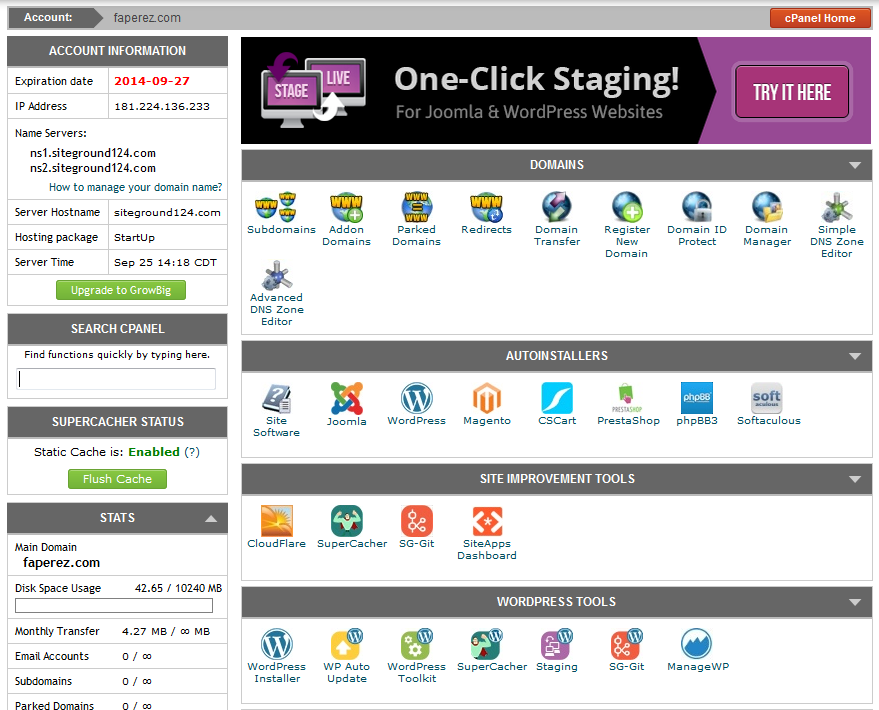Click the expiration date 2014-09-27
Viewport: 879px width, 710px height.
coord(152,81)
